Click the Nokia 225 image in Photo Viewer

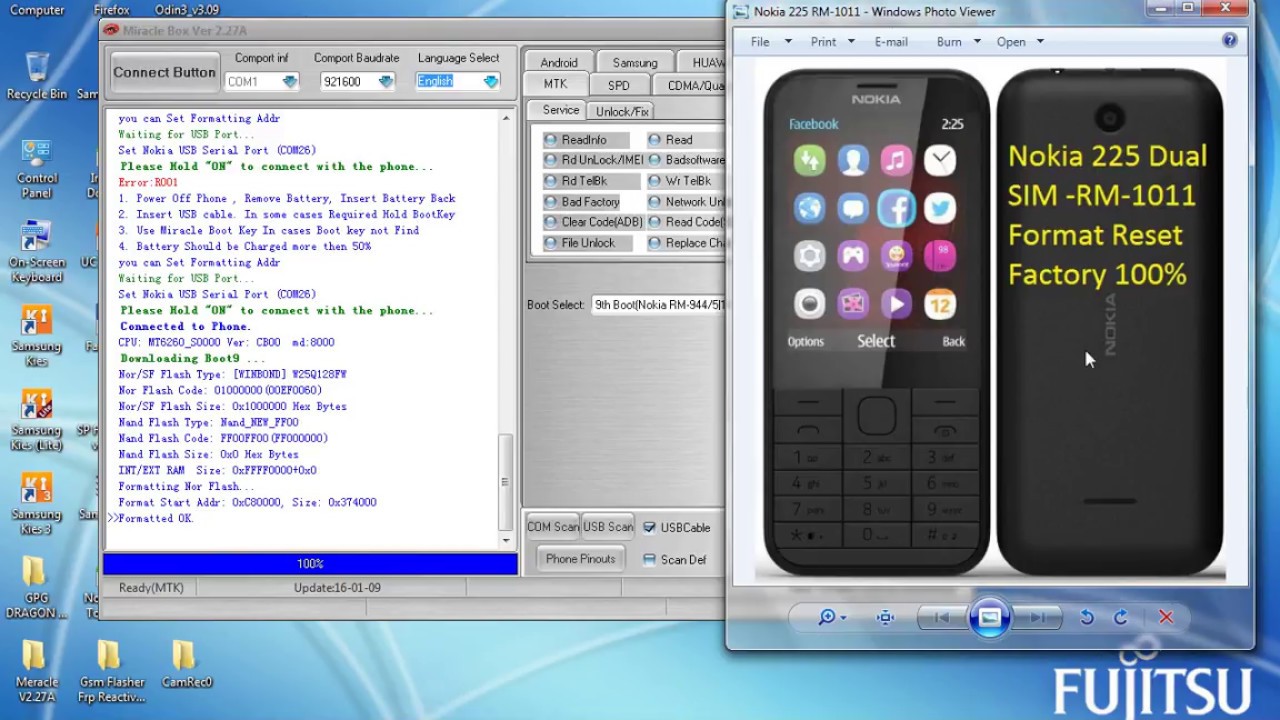coord(990,322)
